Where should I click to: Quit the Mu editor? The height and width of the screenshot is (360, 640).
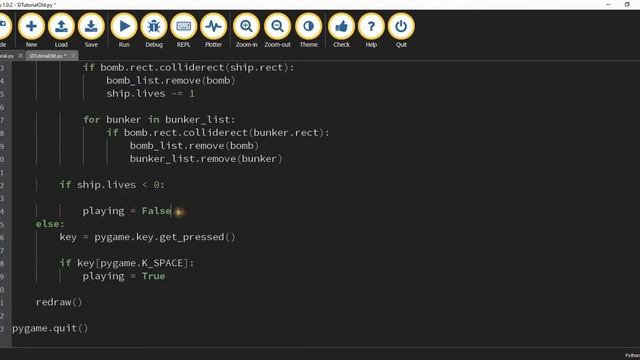[x=401, y=30]
